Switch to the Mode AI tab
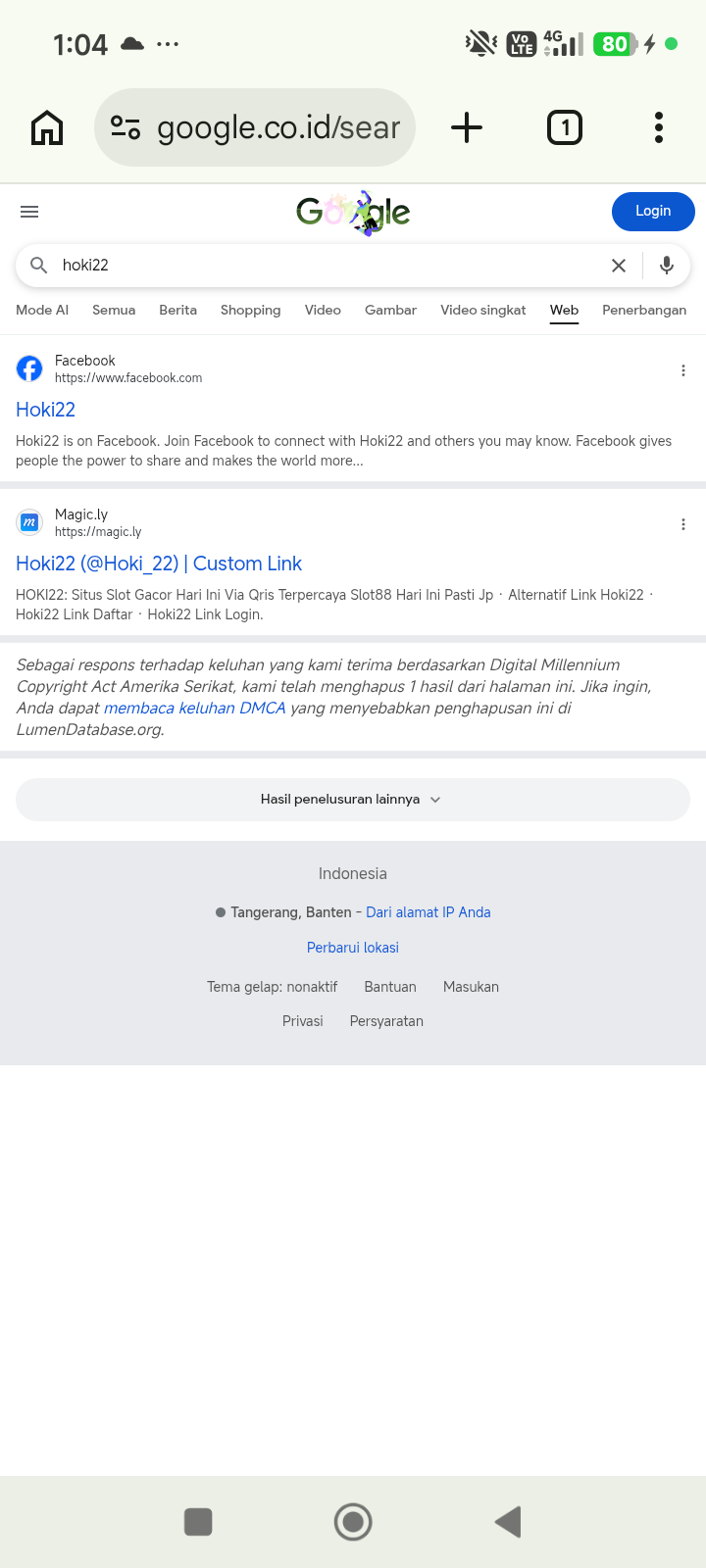The image size is (706, 1568). (42, 310)
